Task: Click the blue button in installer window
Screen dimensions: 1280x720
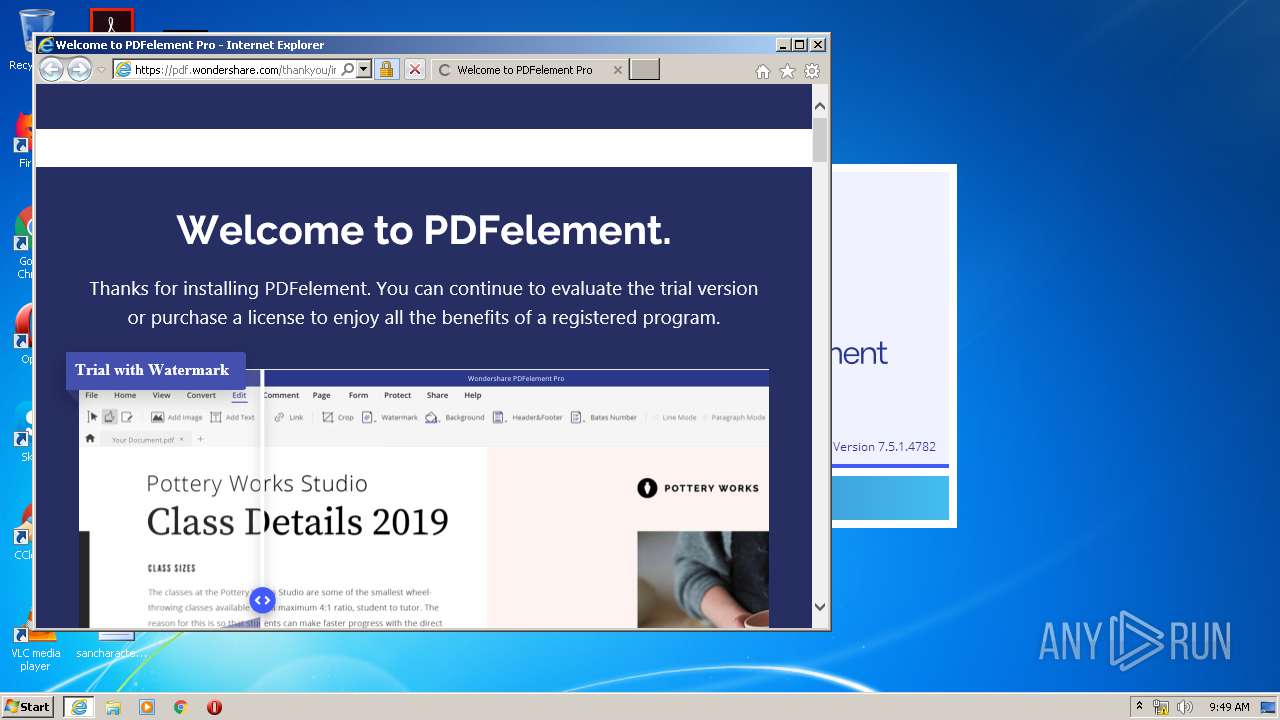Action: [x=890, y=498]
